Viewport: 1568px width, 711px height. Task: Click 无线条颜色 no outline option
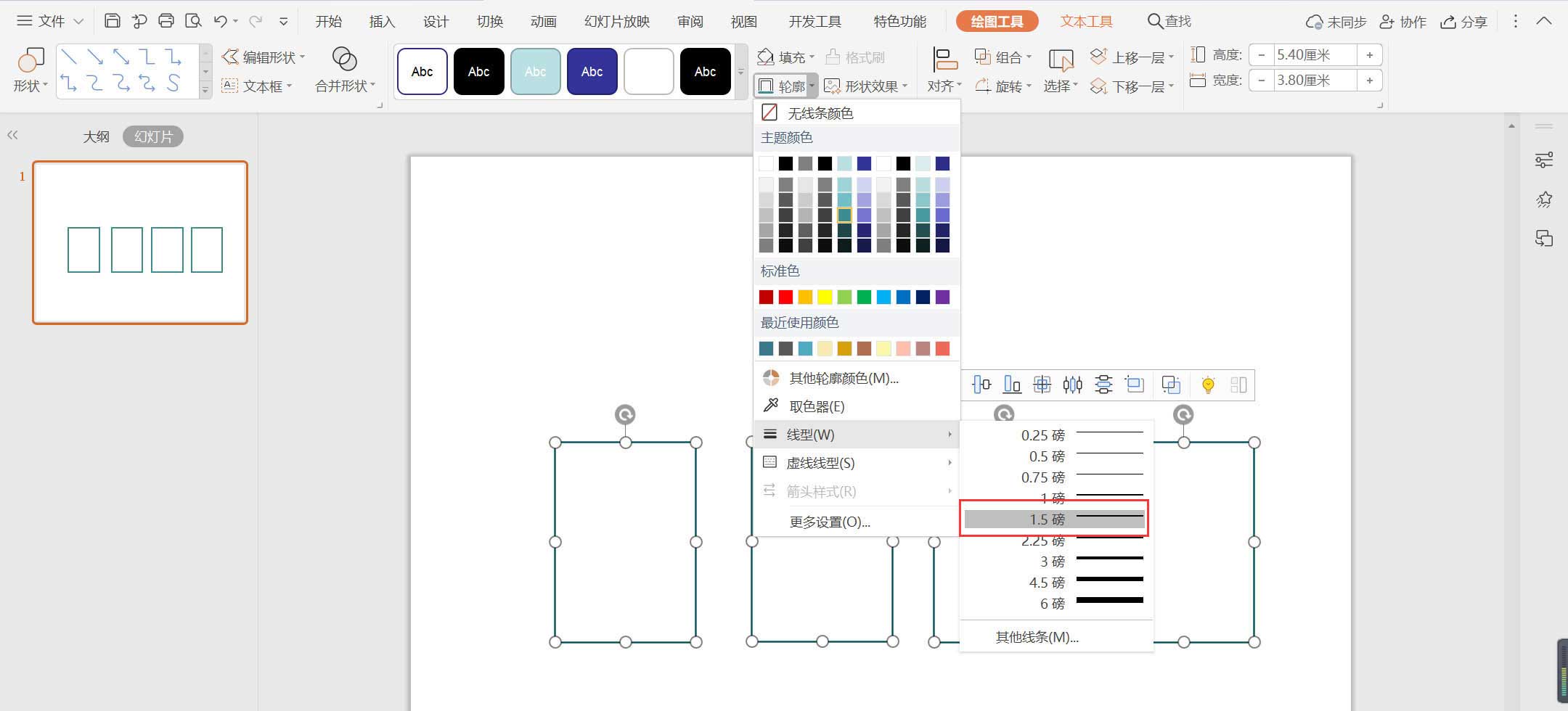pyautogui.click(x=820, y=112)
